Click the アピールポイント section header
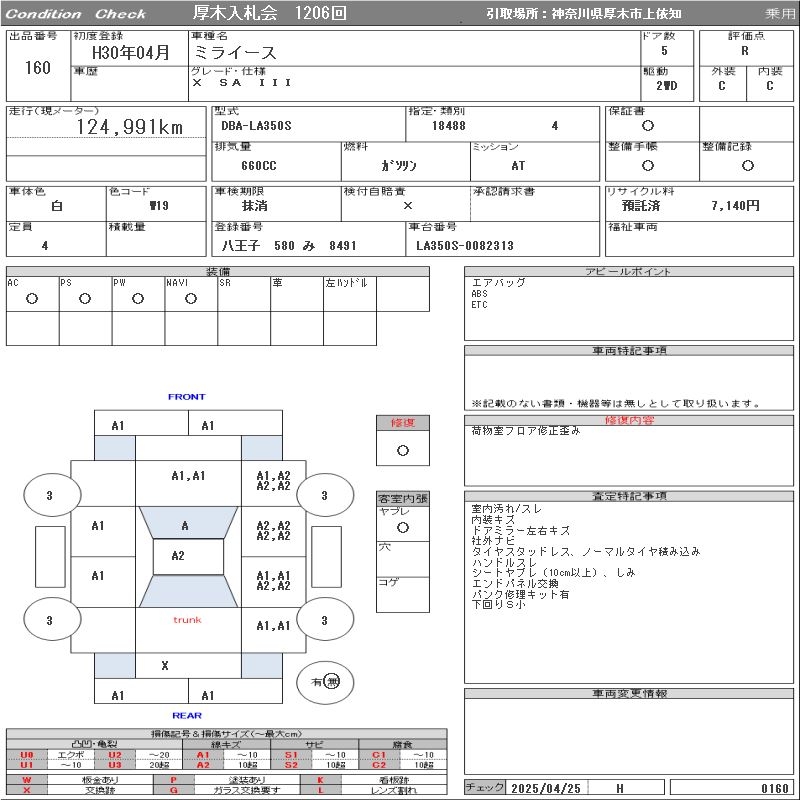Image resolution: width=800 pixels, height=800 pixels. 629,272
